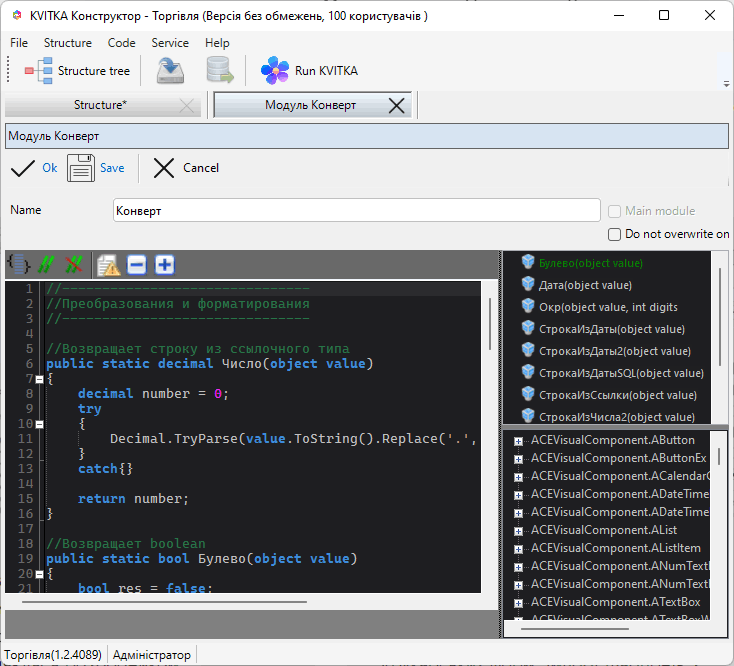Click the components tree vertical scrollbar

click(719, 455)
